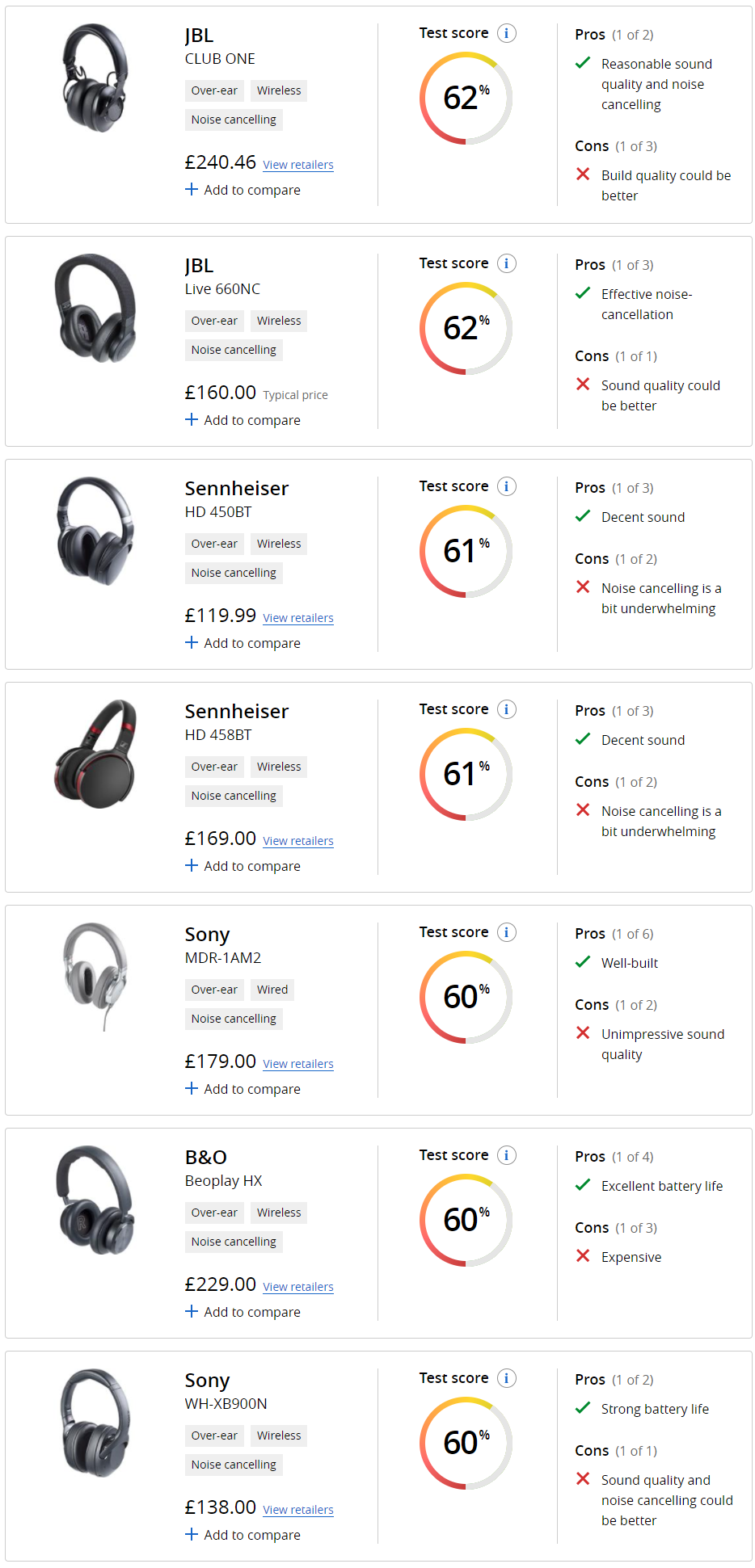View retailers for the JBL CLUB ONE

coord(298,165)
